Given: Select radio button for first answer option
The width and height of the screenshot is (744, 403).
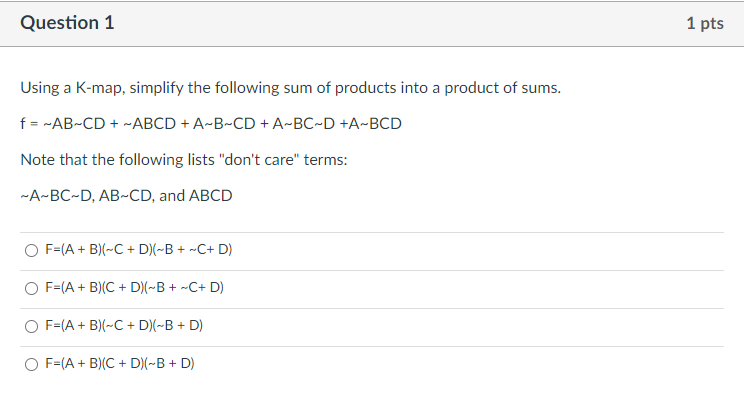Looking at the screenshot, I should [33, 250].
